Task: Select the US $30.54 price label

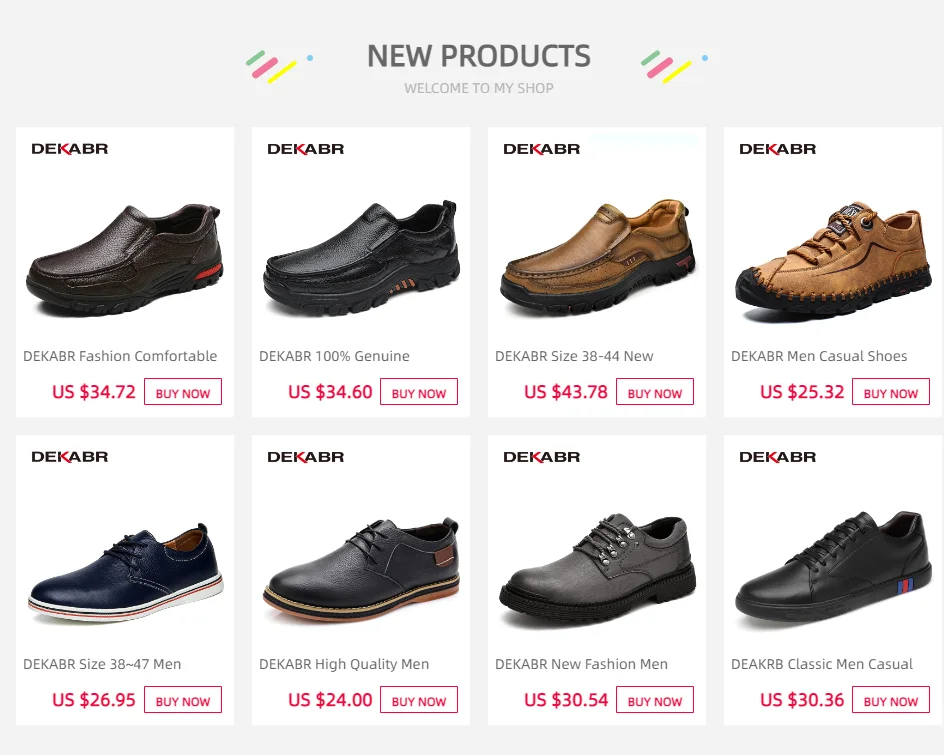Action: click(x=566, y=700)
